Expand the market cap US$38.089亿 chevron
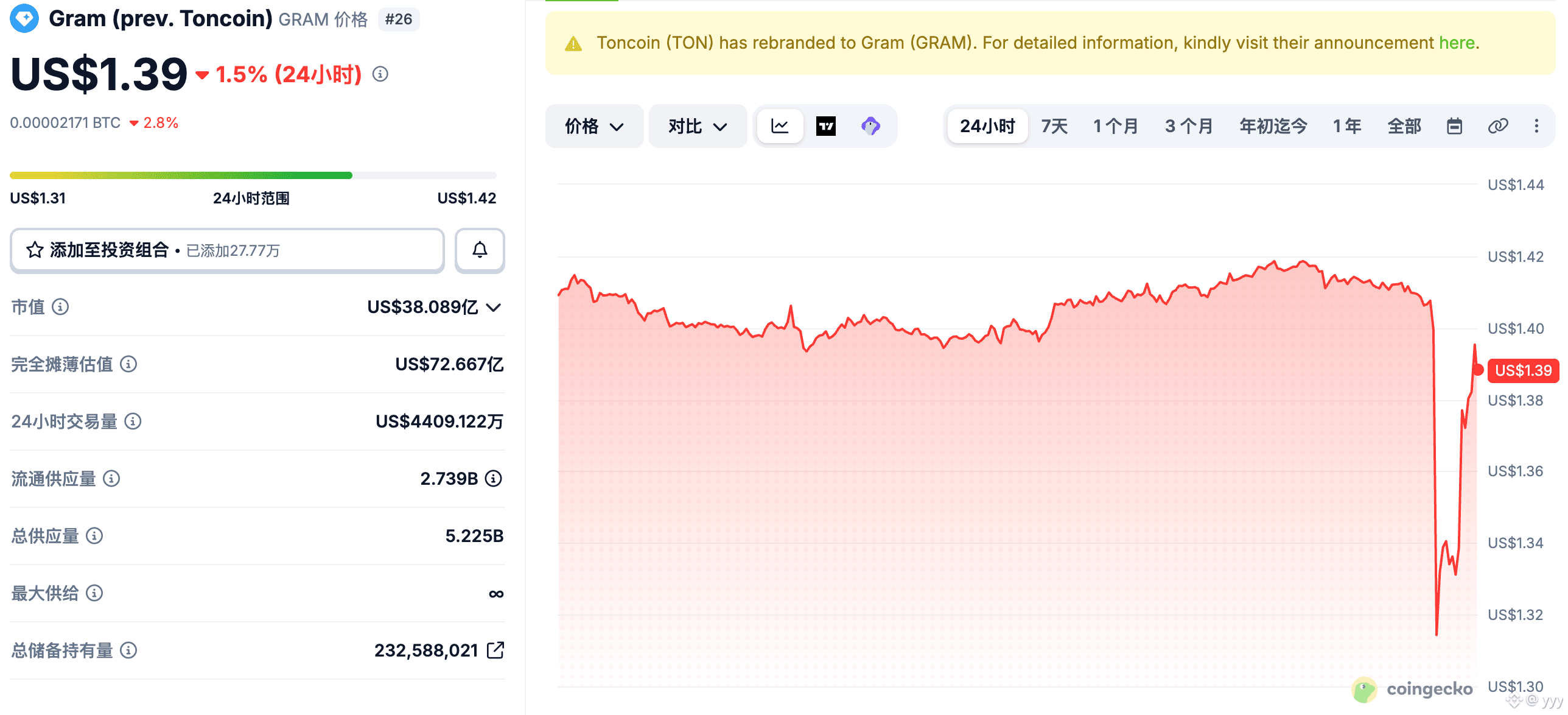This screenshot has height=715, width=1568. (494, 307)
